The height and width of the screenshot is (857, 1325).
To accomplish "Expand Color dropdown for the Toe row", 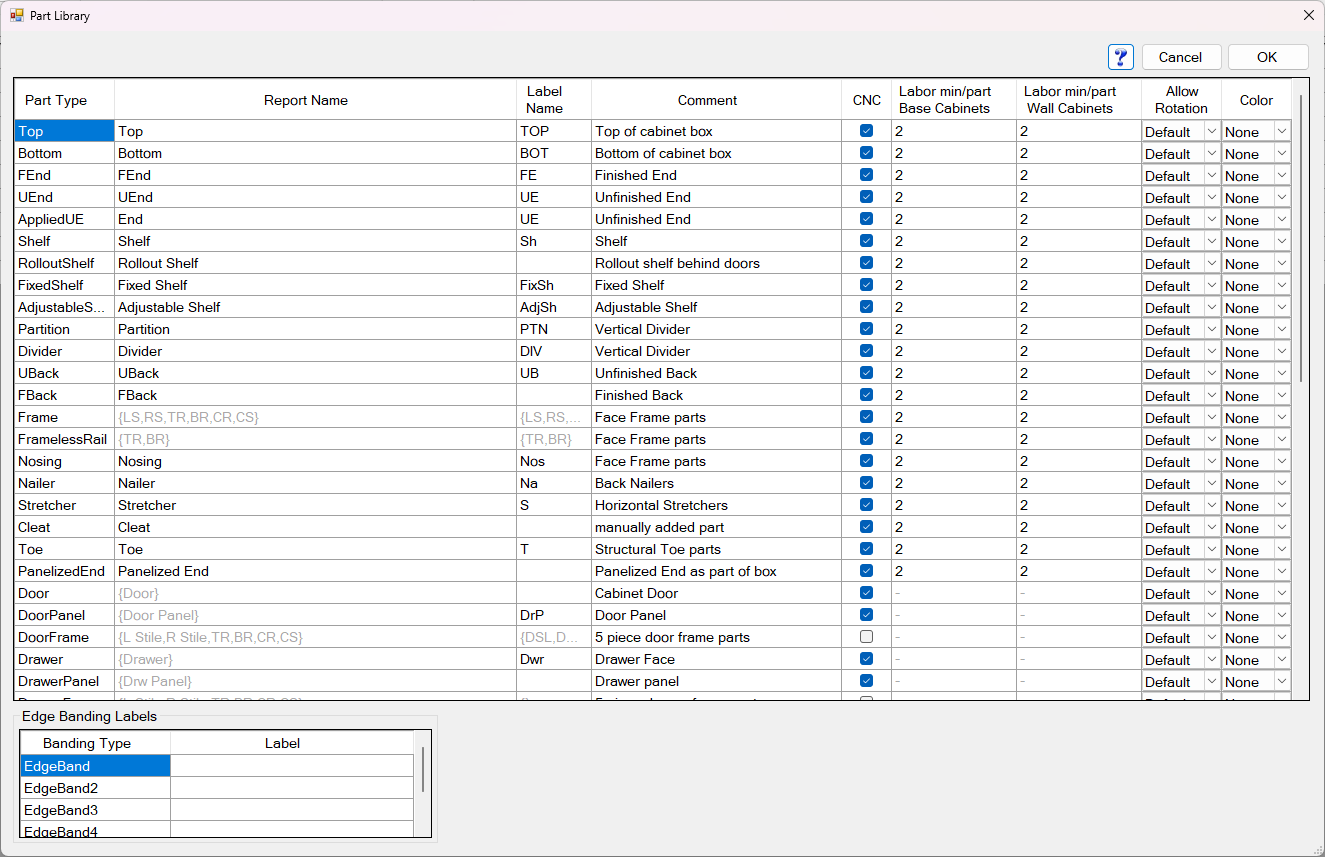I will click(x=1281, y=550).
